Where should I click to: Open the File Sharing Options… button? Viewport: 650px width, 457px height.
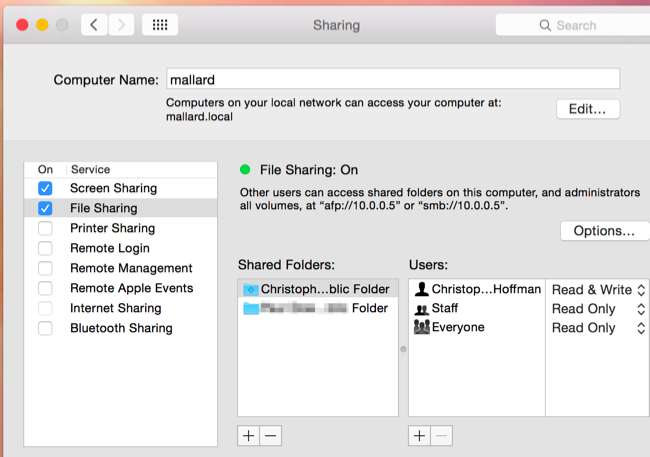[603, 231]
